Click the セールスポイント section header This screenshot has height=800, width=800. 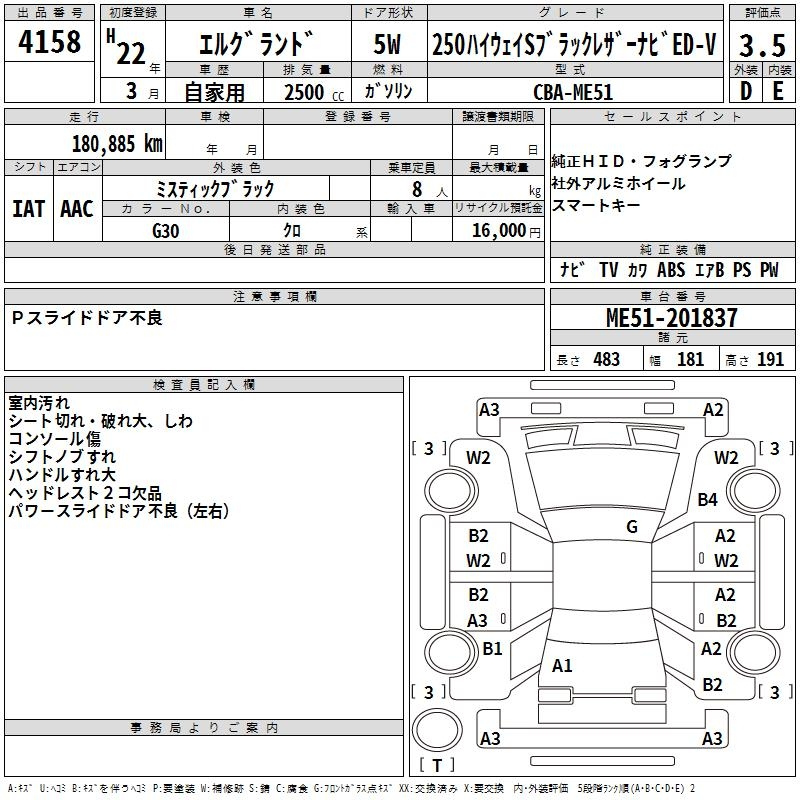point(672,116)
